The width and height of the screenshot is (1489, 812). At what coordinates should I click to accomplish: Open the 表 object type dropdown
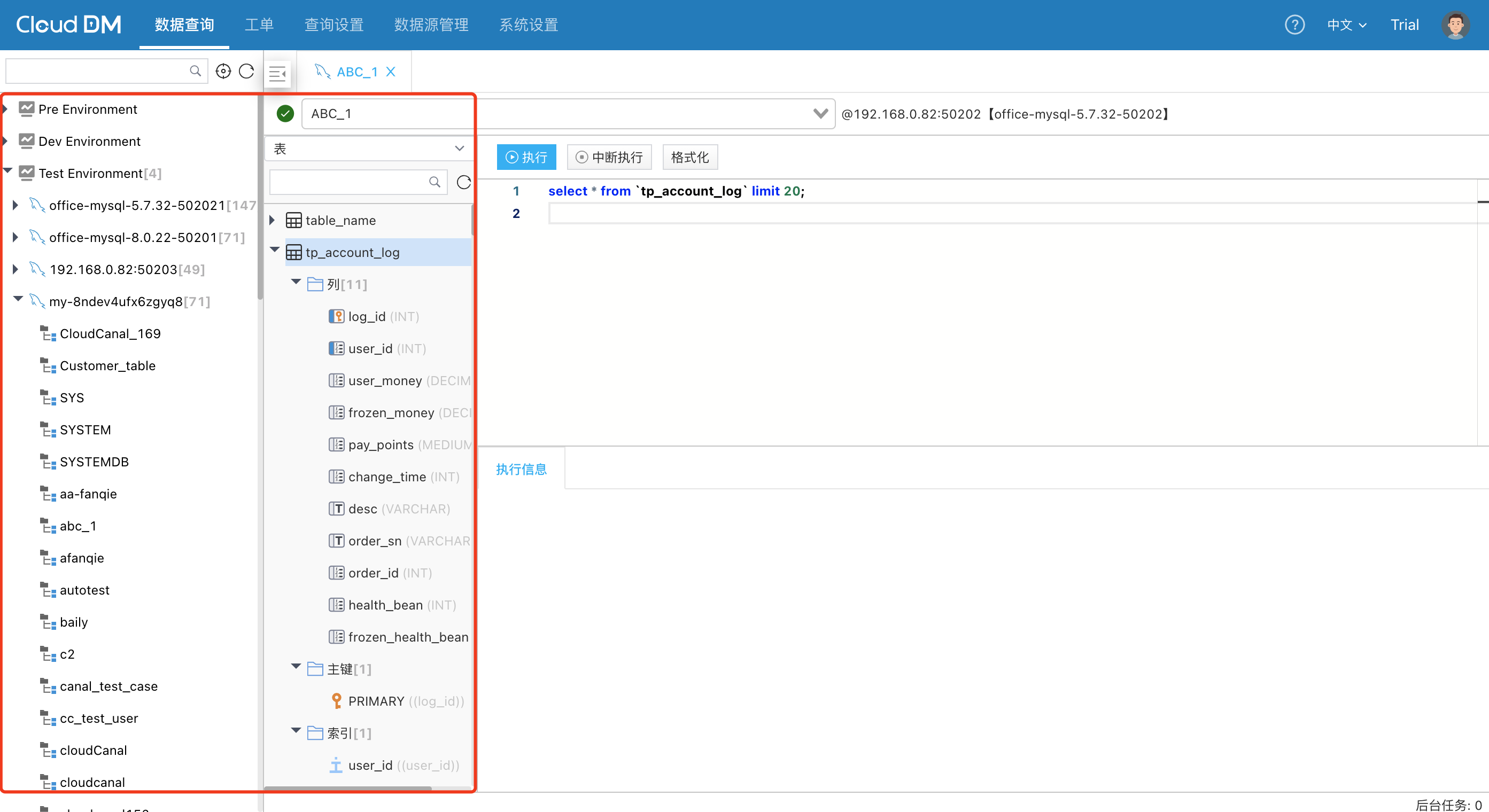point(369,149)
